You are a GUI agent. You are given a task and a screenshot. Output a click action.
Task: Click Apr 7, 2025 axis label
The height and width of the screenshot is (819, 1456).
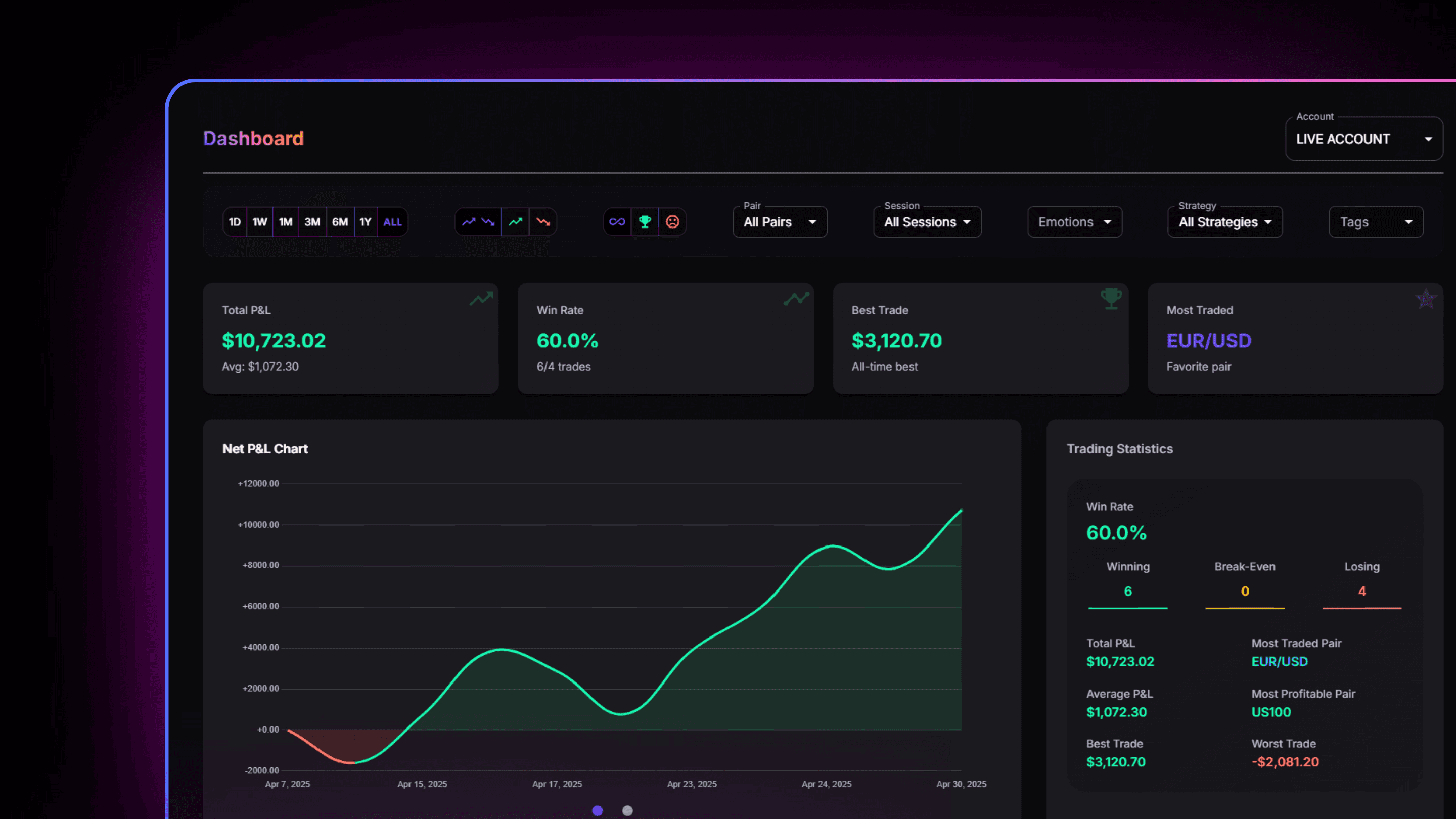tap(288, 784)
